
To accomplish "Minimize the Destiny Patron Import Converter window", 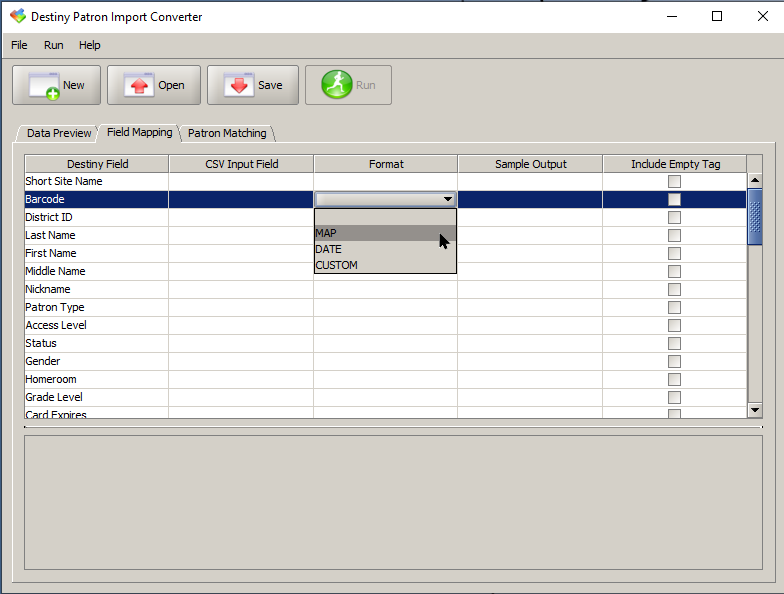I will [672, 16].
